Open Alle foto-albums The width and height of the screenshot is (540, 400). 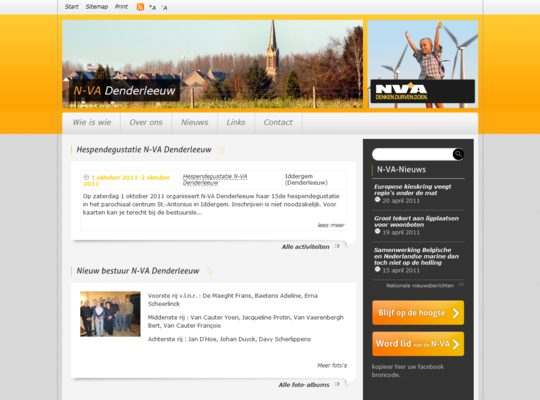[x=304, y=384]
